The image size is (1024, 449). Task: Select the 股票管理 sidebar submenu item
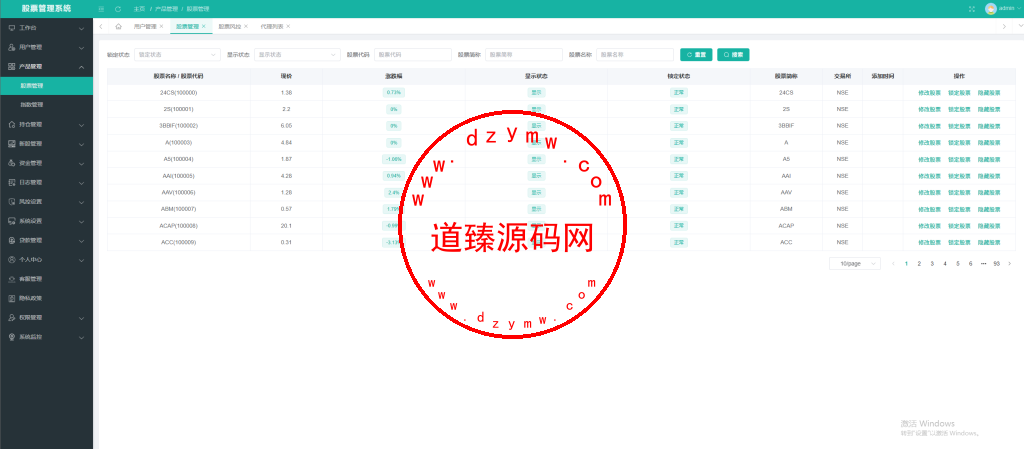click(x=46, y=85)
